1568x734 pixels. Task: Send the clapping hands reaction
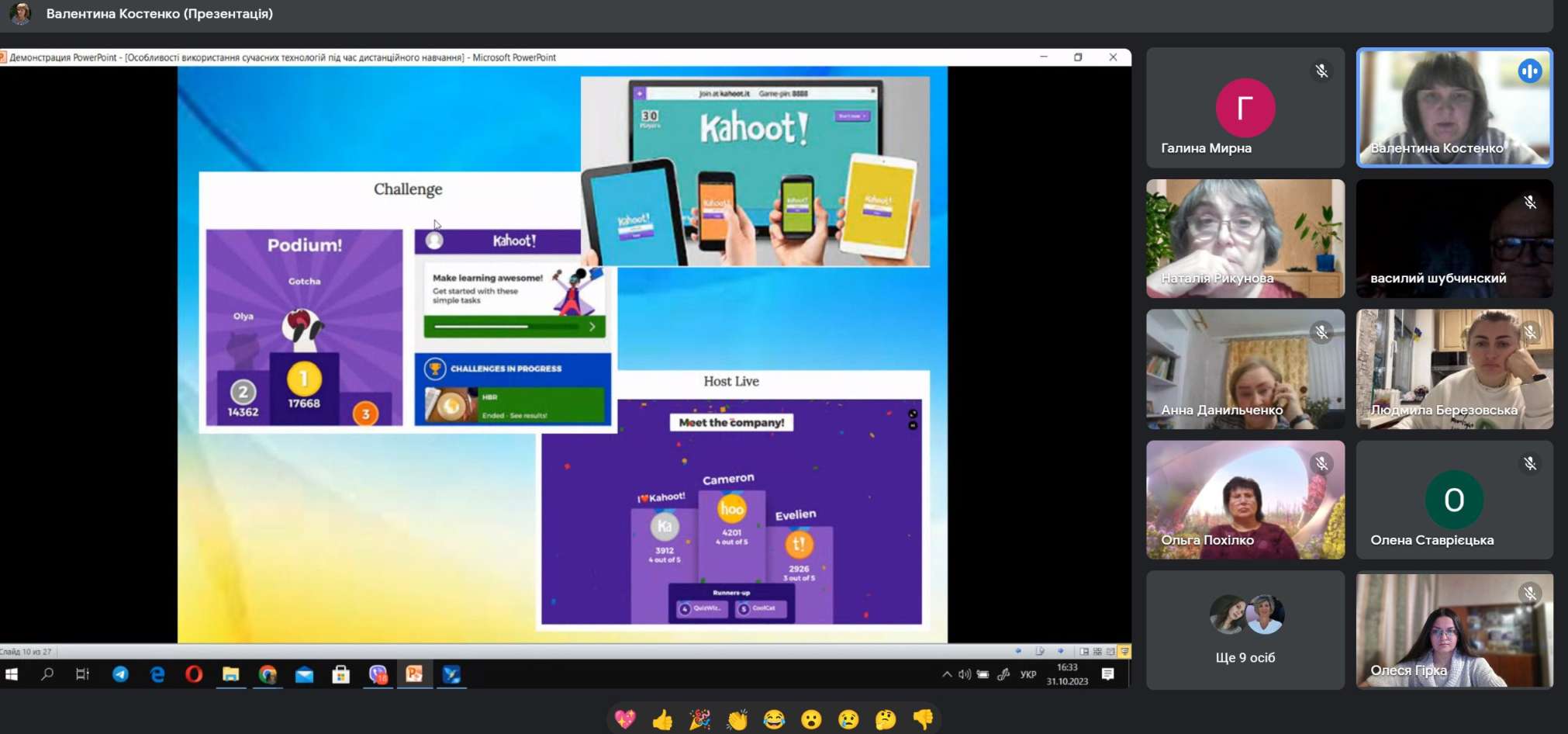pos(737,719)
